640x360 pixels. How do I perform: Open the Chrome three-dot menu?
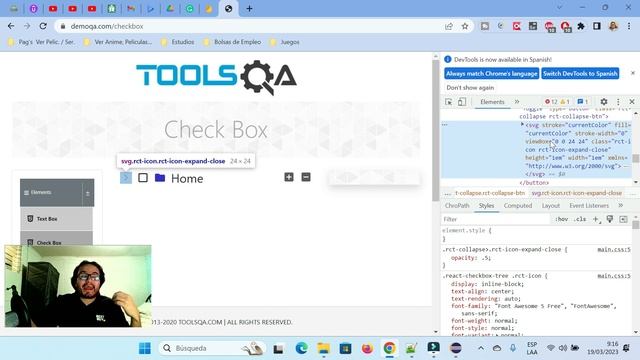click(629, 26)
